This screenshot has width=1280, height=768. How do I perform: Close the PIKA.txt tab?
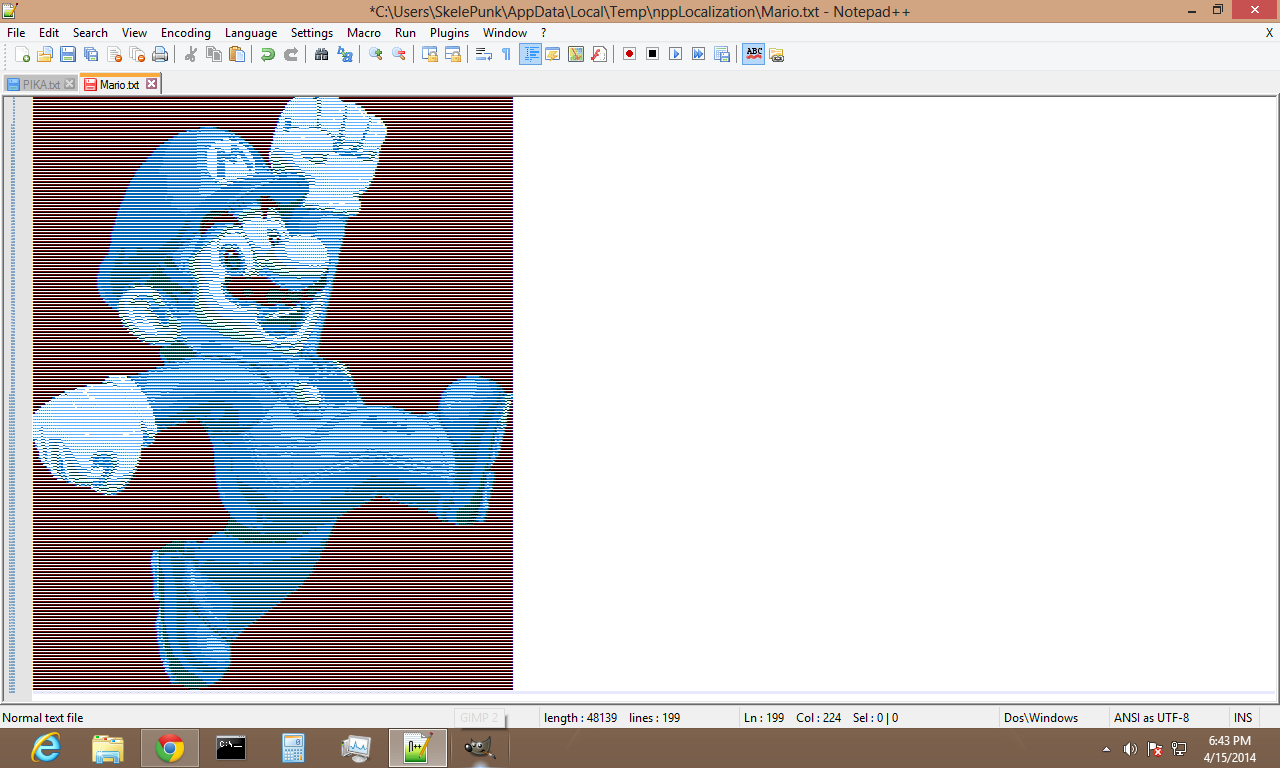tap(69, 85)
